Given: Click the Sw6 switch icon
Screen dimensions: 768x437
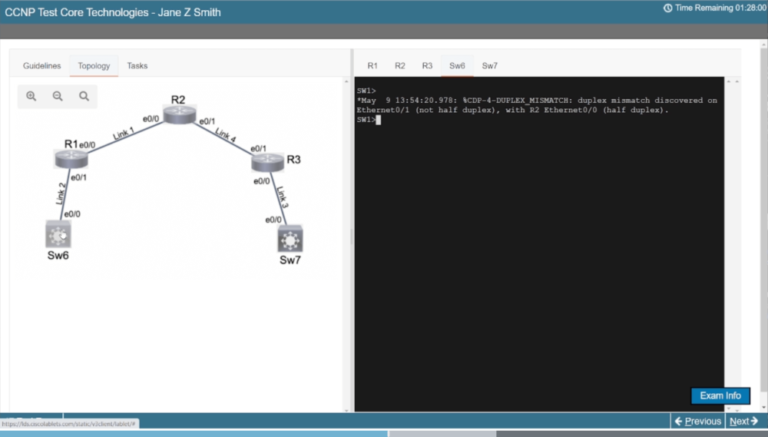Looking at the screenshot, I should click(58, 235).
